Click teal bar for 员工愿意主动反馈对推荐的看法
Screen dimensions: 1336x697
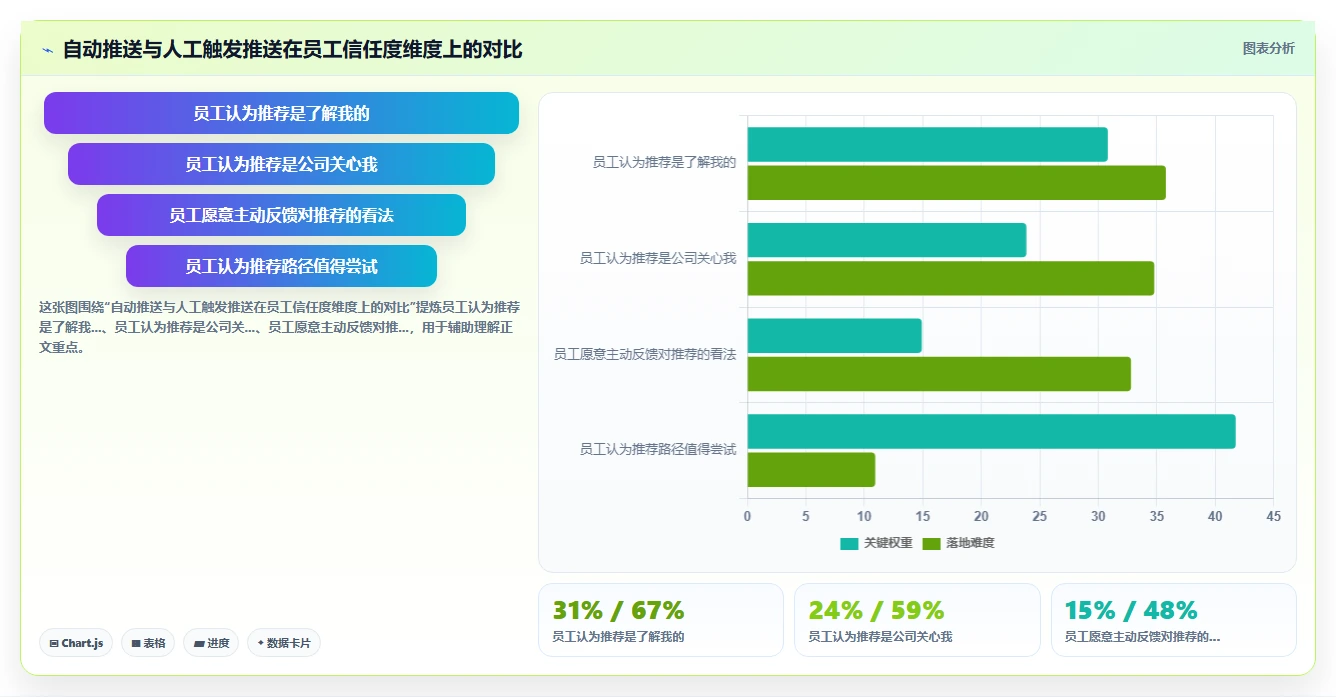pos(834,336)
